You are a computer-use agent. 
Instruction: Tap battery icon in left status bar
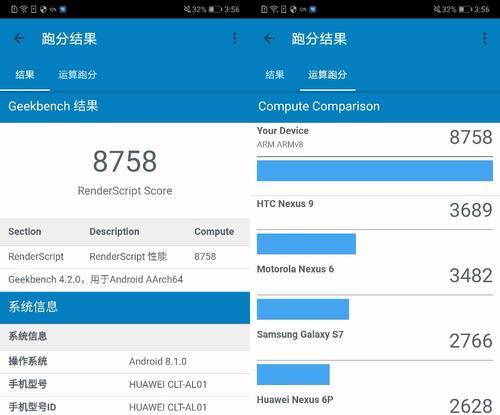click(x=215, y=9)
